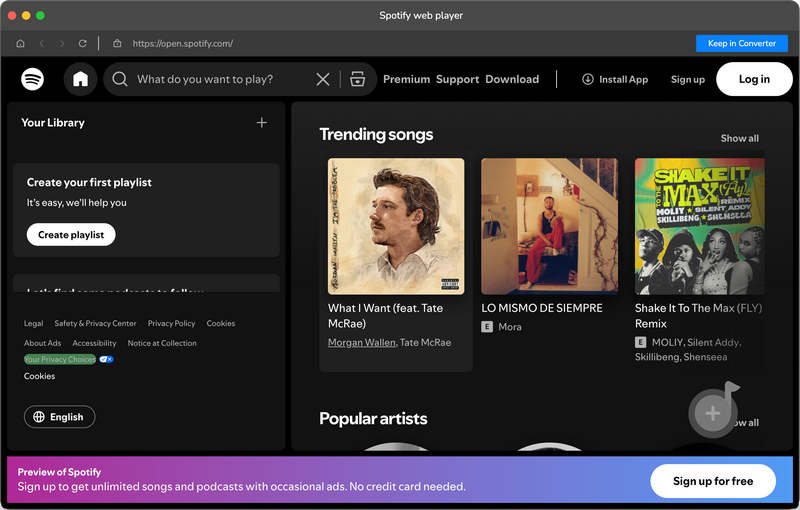
Task: Click the Create playlist button
Action: [x=71, y=235]
